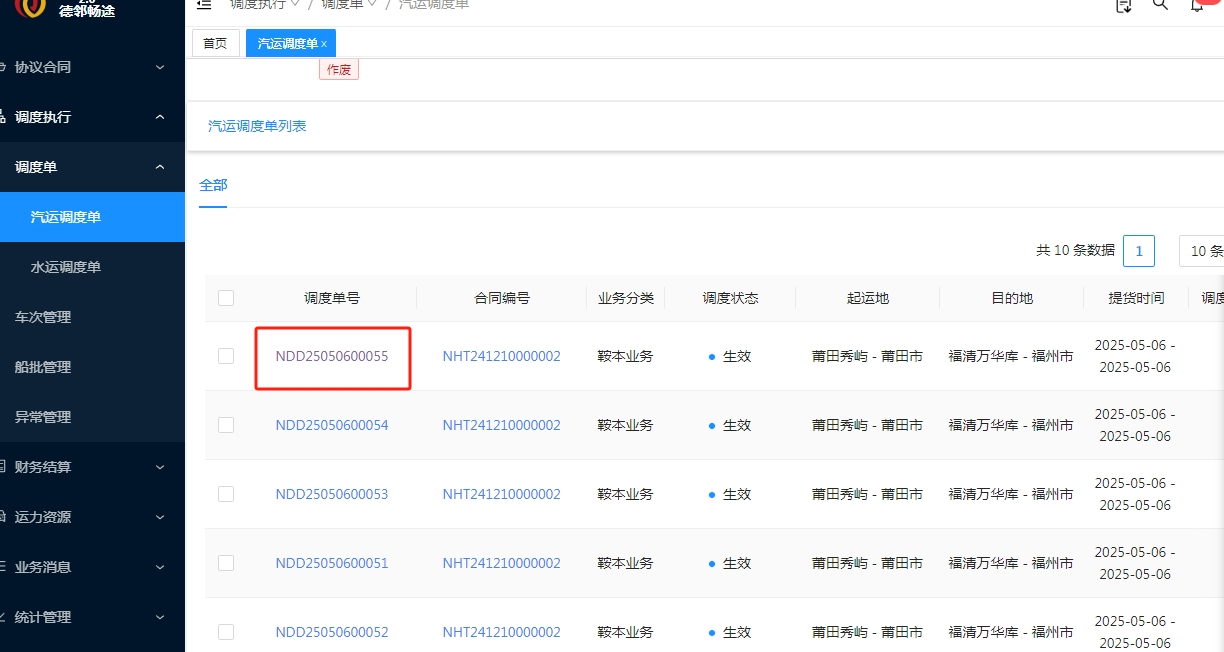Go to page 1 in pagination

(1139, 251)
